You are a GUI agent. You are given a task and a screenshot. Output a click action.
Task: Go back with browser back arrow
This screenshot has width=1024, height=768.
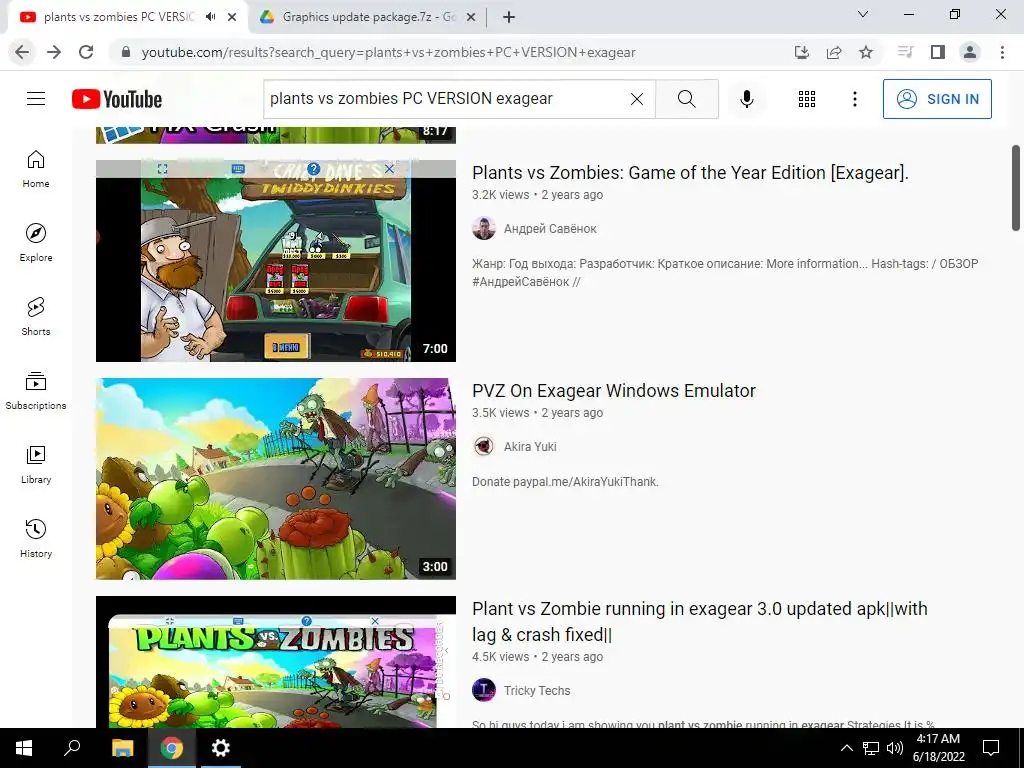[x=22, y=52]
